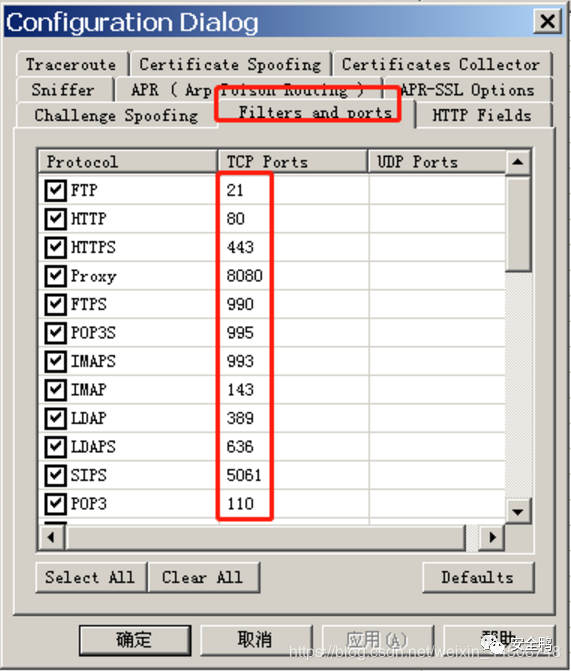
Task: Open the Certificate Spoofing tab
Action: click(231, 64)
